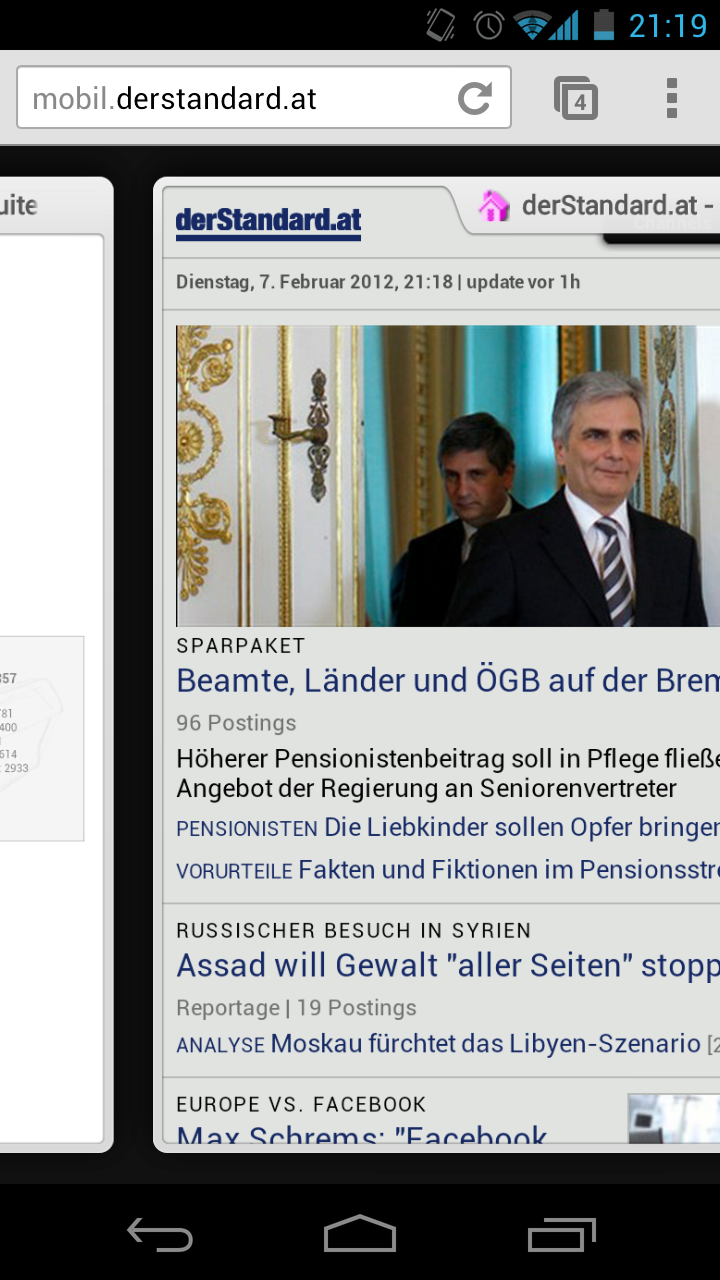
Task: Open the three-dot overflow menu
Action: [672, 98]
